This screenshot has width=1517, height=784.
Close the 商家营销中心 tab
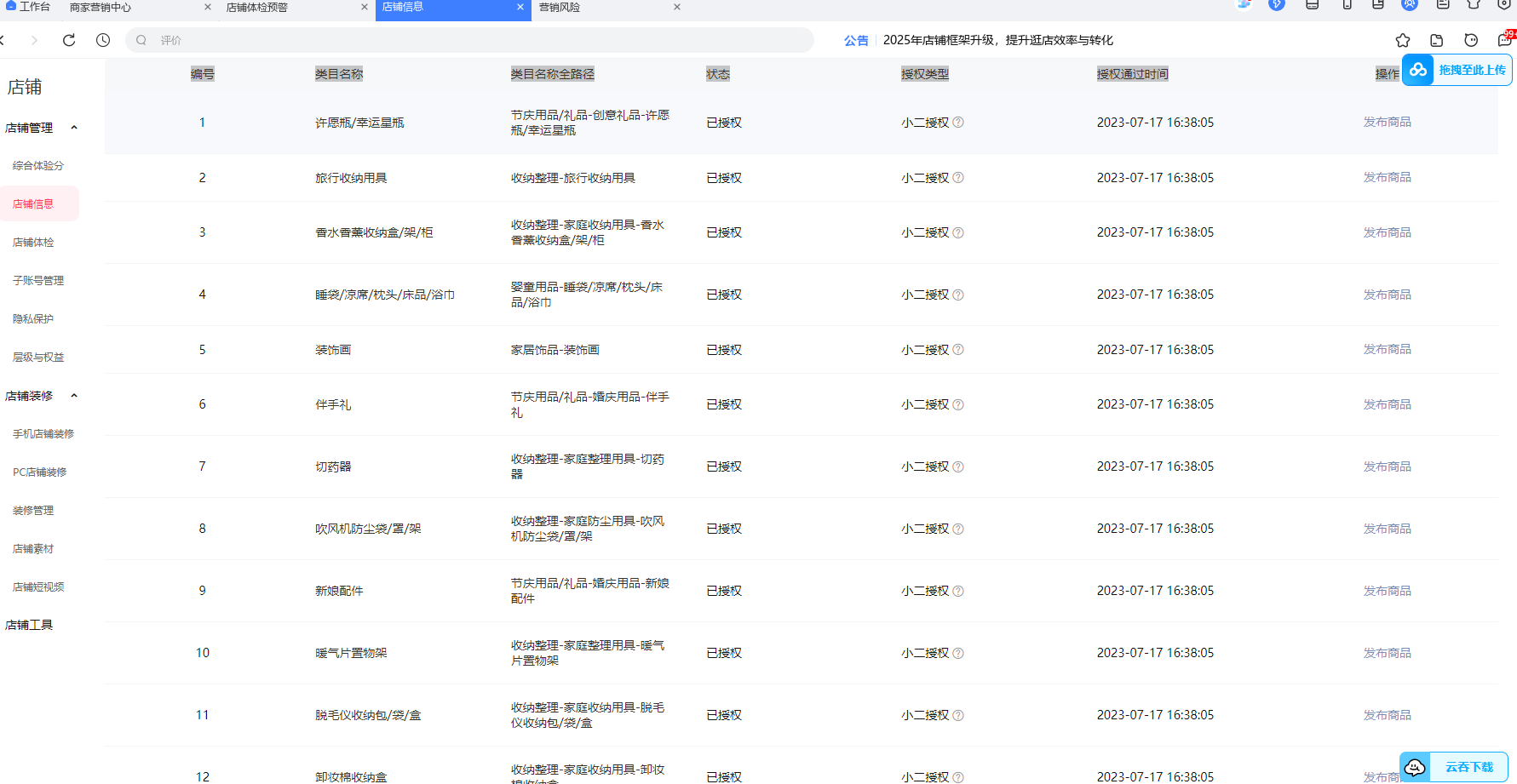[x=208, y=8]
